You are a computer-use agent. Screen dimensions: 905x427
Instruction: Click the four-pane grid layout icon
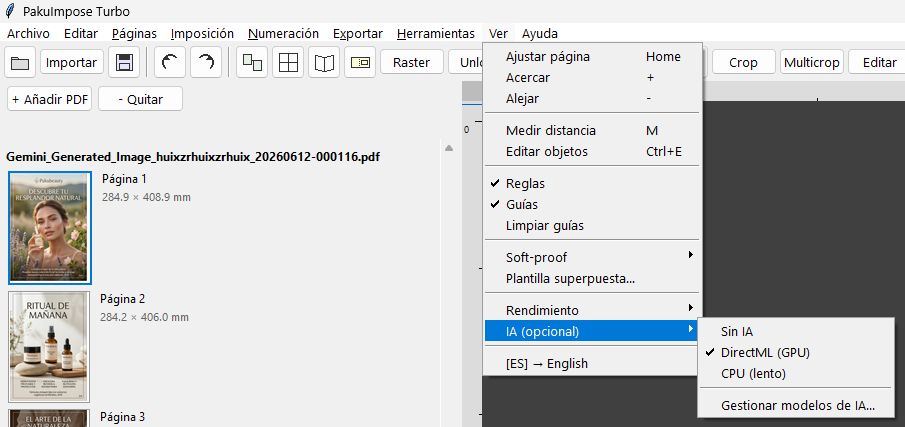coord(288,62)
